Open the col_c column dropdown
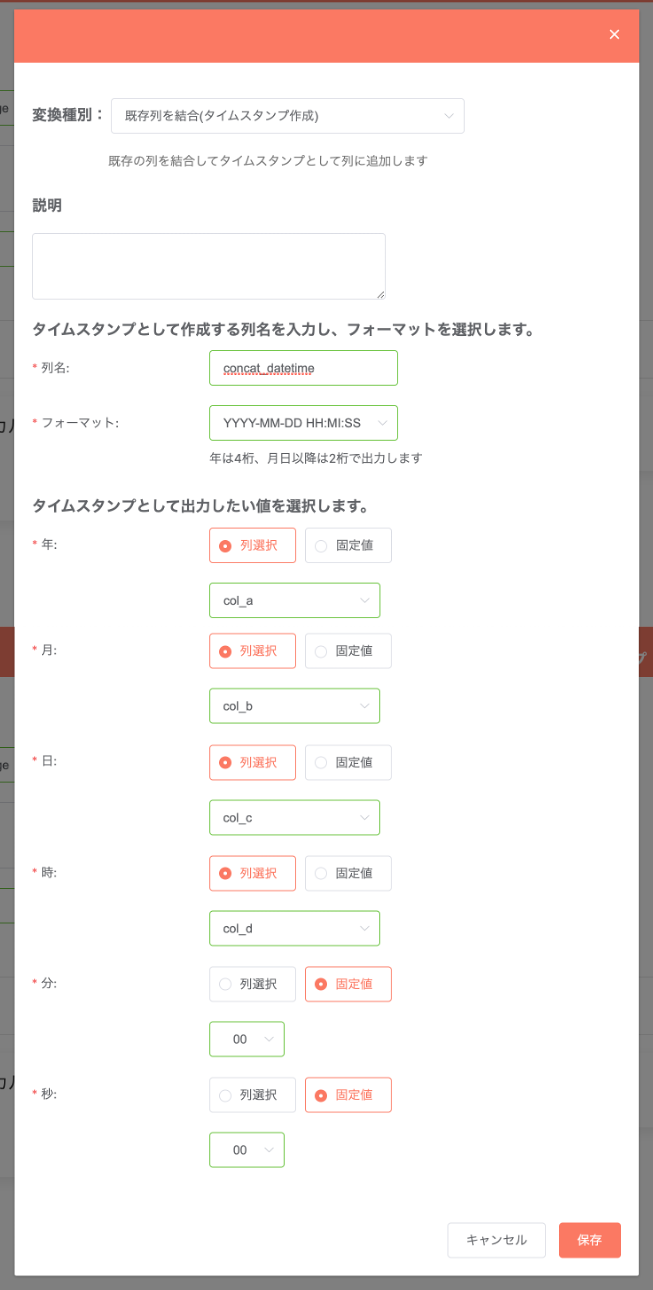This screenshot has height=1290, width=653. 294,817
